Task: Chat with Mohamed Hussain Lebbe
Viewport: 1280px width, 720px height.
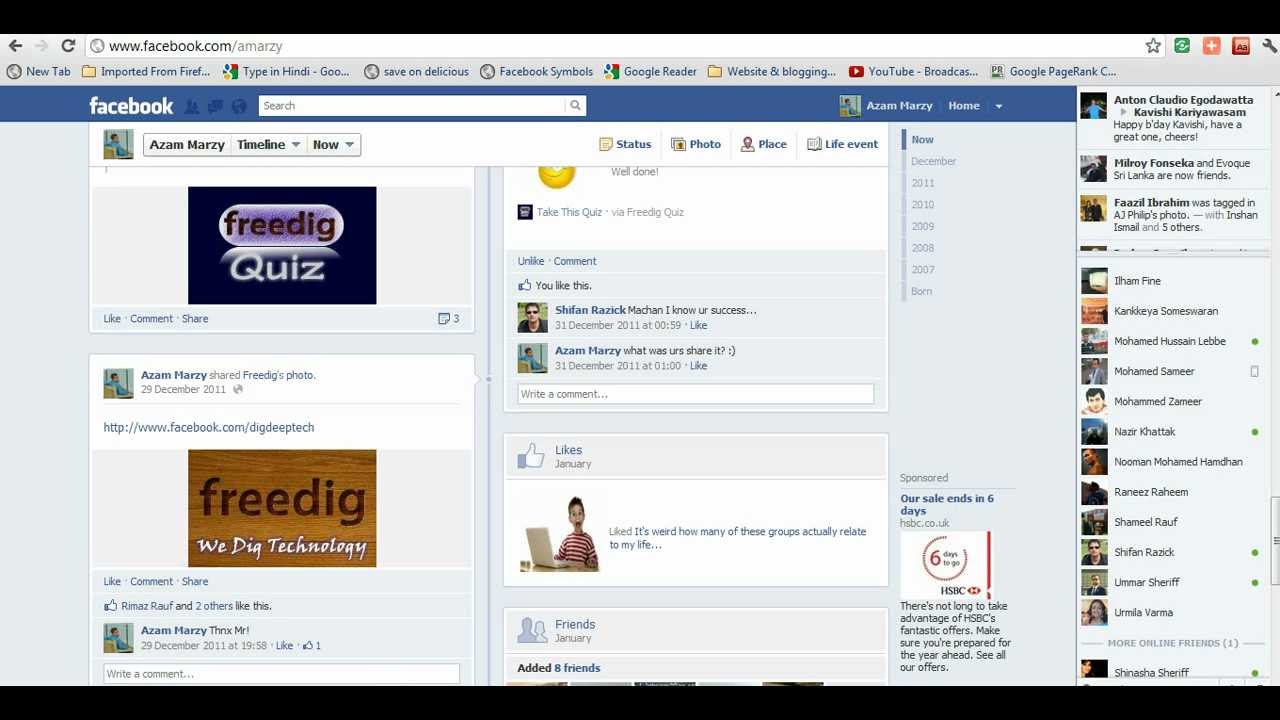Action: pos(1172,341)
